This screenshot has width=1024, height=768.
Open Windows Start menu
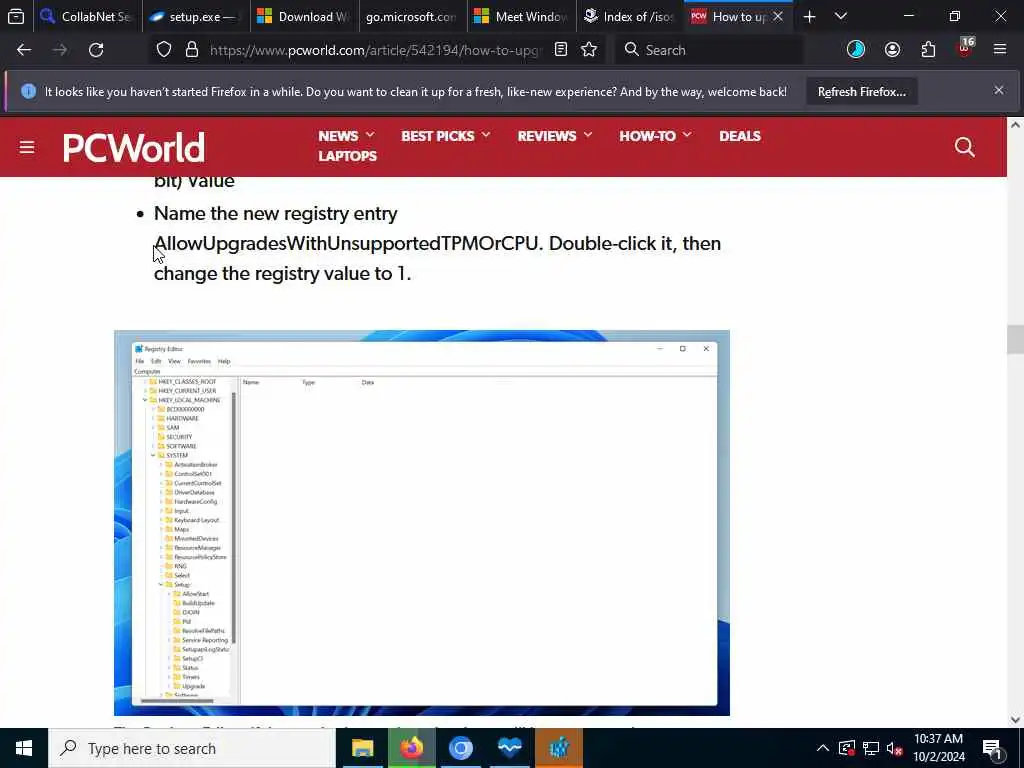[x=24, y=748]
